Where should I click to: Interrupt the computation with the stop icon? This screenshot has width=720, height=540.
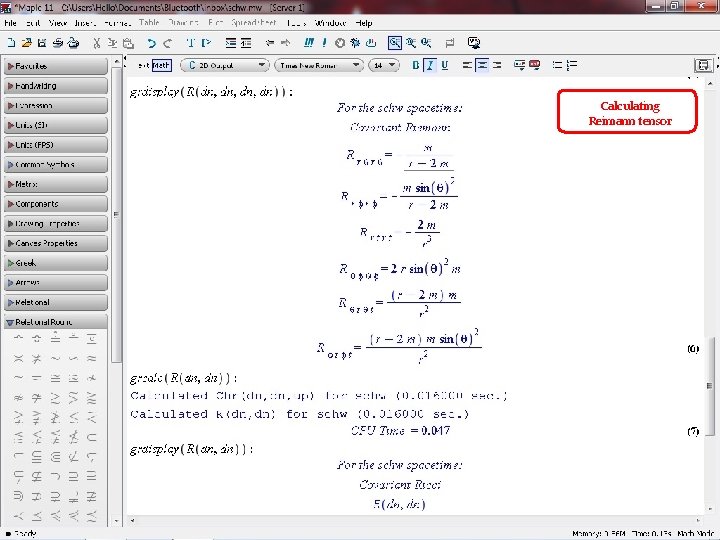click(340, 43)
